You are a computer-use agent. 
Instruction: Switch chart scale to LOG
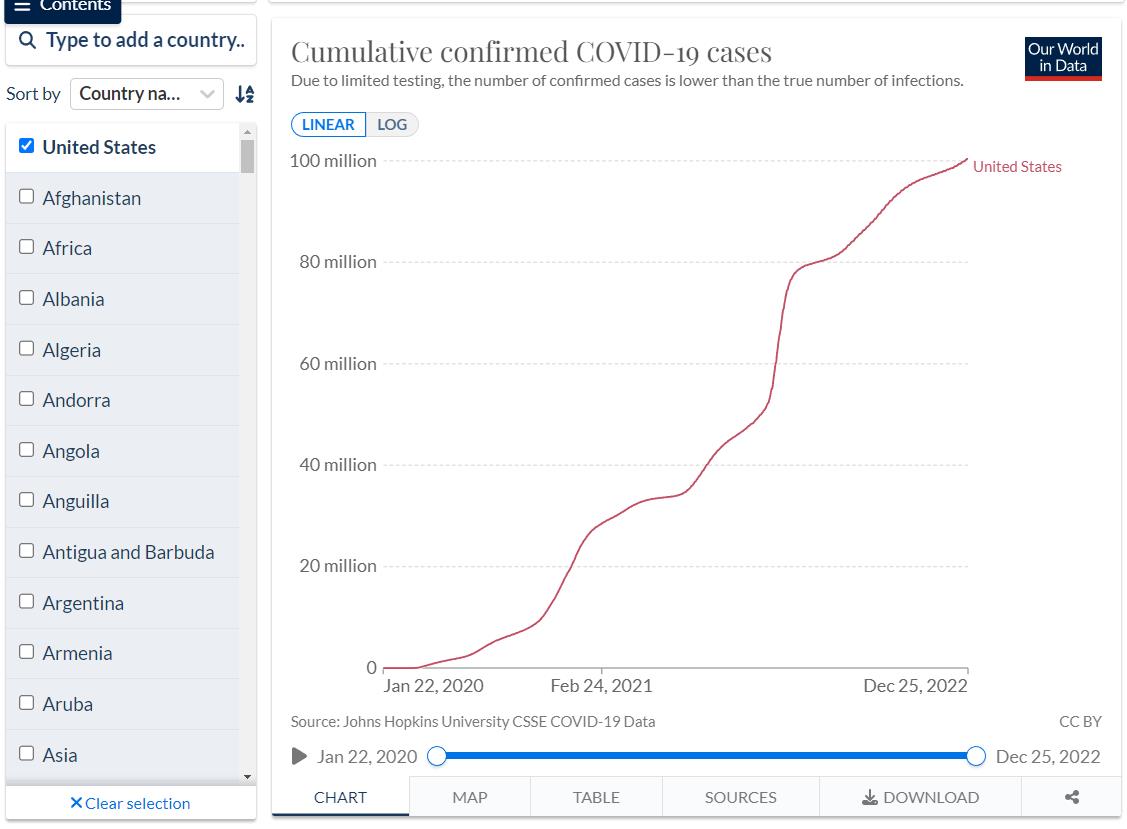click(392, 125)
